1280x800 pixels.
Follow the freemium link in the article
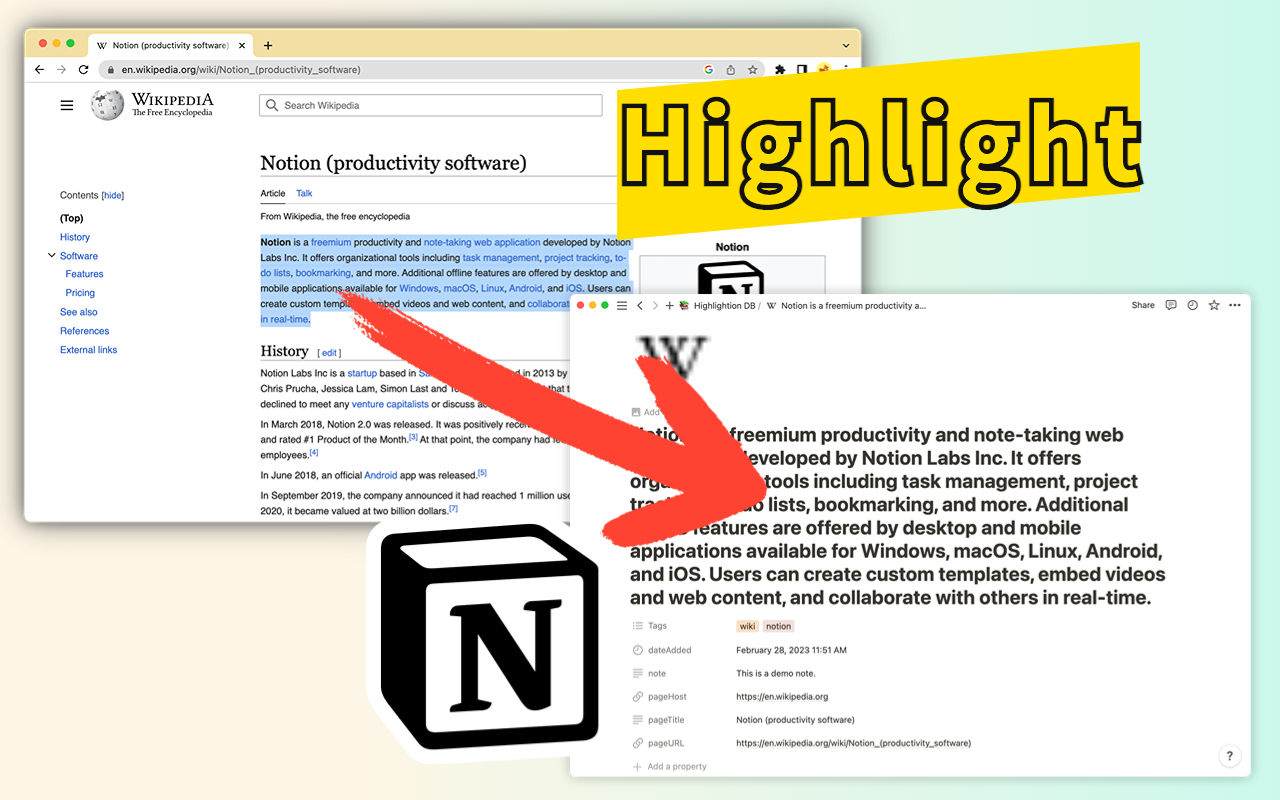pos(331,242)
